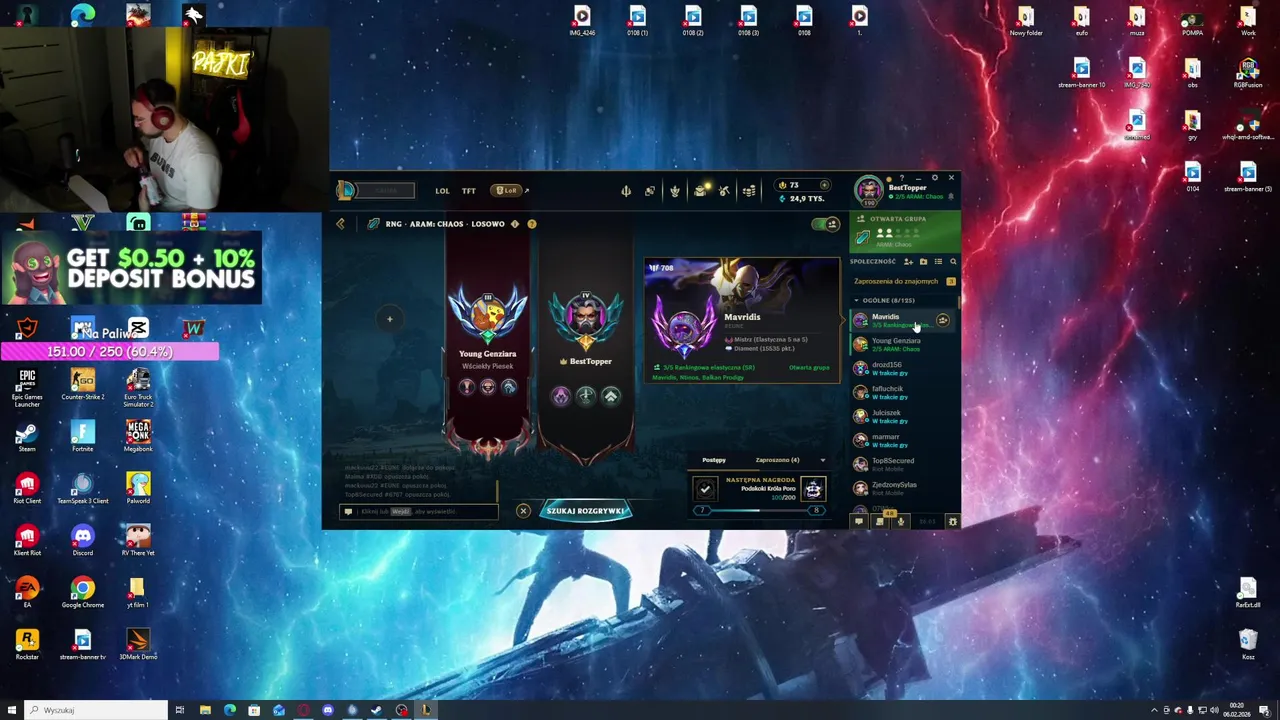Open the LoR tab
Screen dimensions: 1280x720
click(x=507, y=190)
